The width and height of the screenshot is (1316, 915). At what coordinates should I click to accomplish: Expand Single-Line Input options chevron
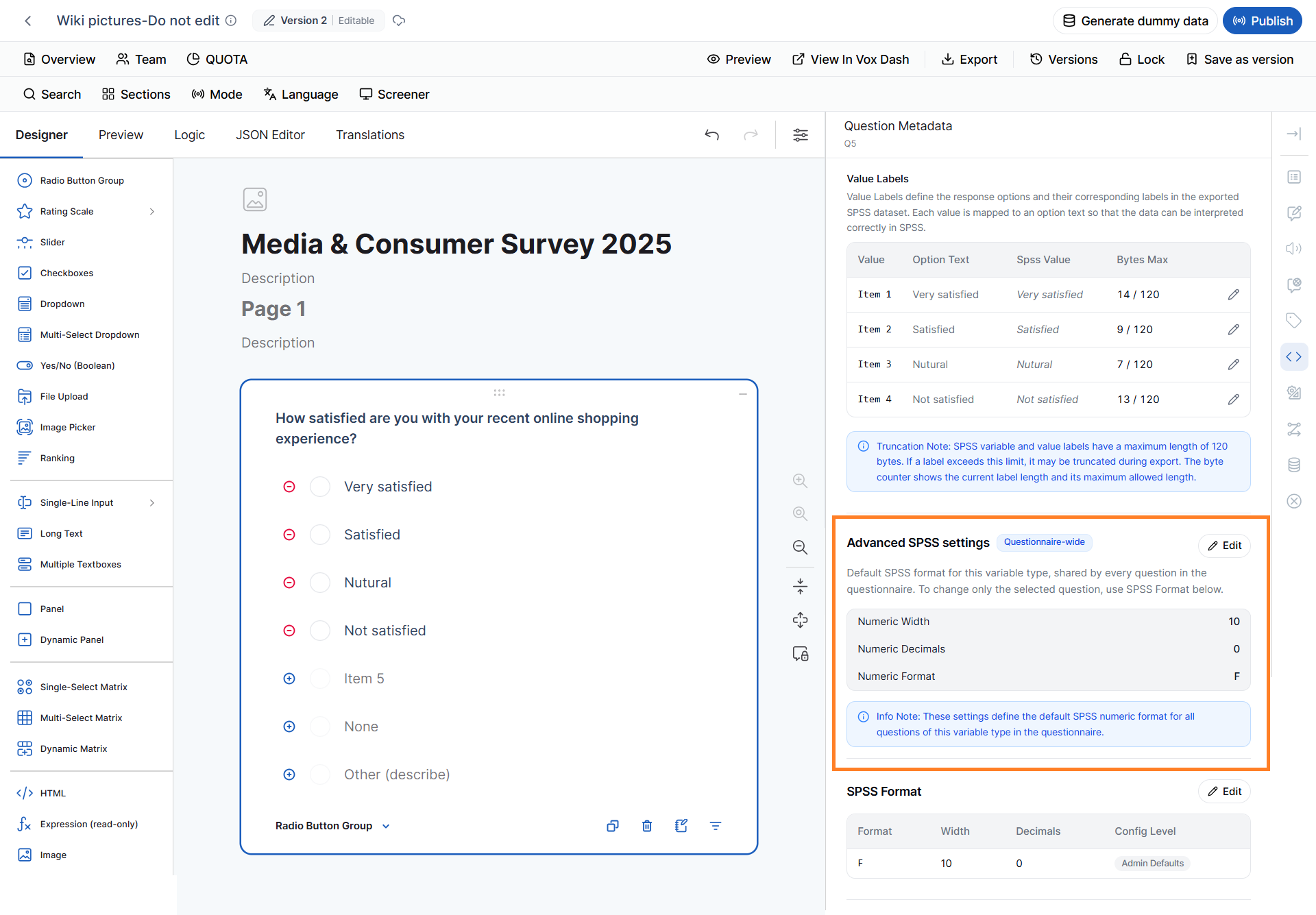(152, 503)
